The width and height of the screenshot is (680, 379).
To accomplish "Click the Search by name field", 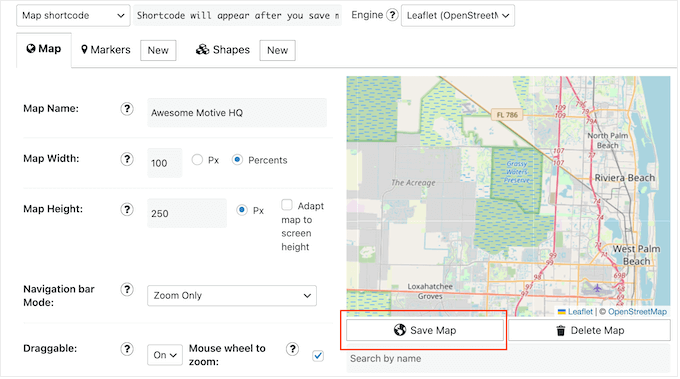I will 508,359.
